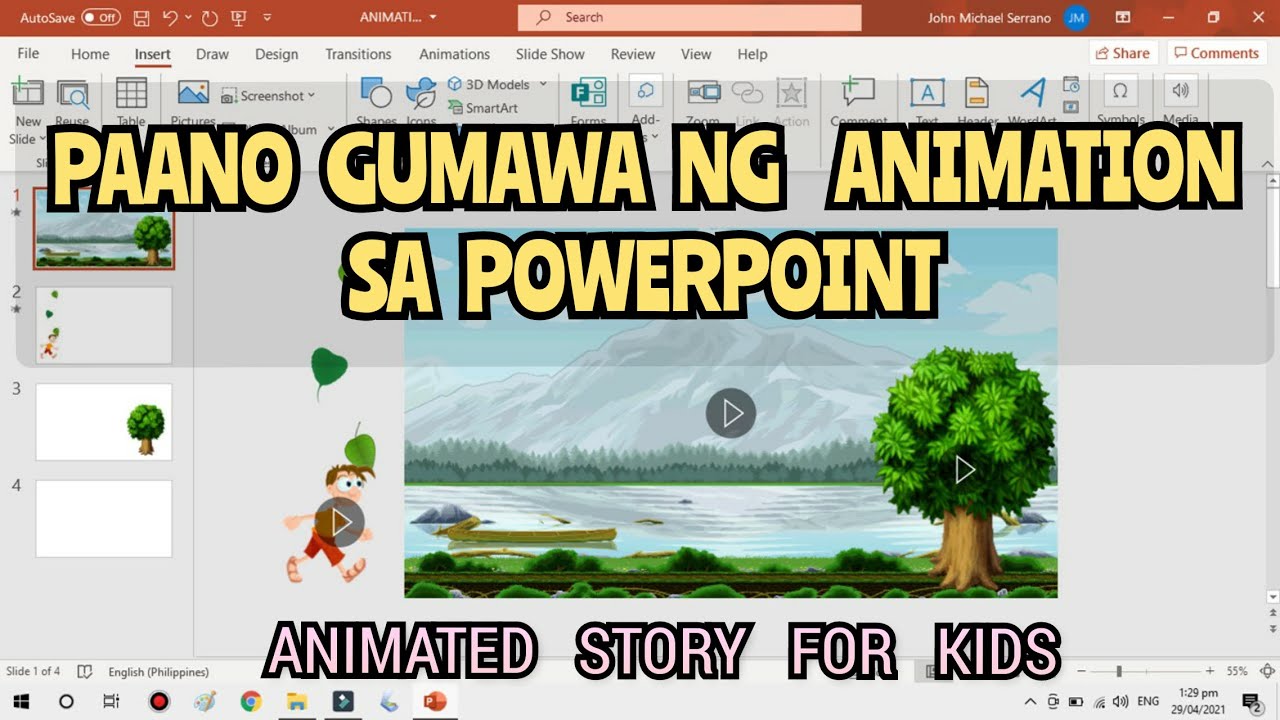The image size is (1280, 720).
Task: Open the Animations tab
Action: click(x=455, y=54)
